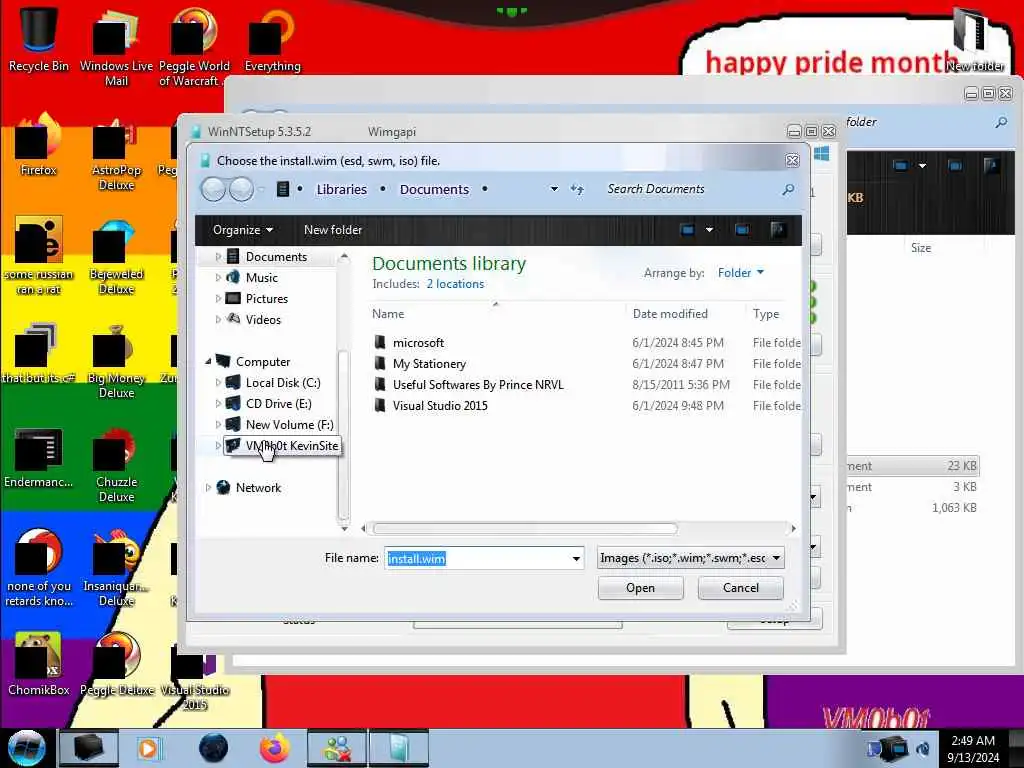Expand Documents in navigation tree

218,257
